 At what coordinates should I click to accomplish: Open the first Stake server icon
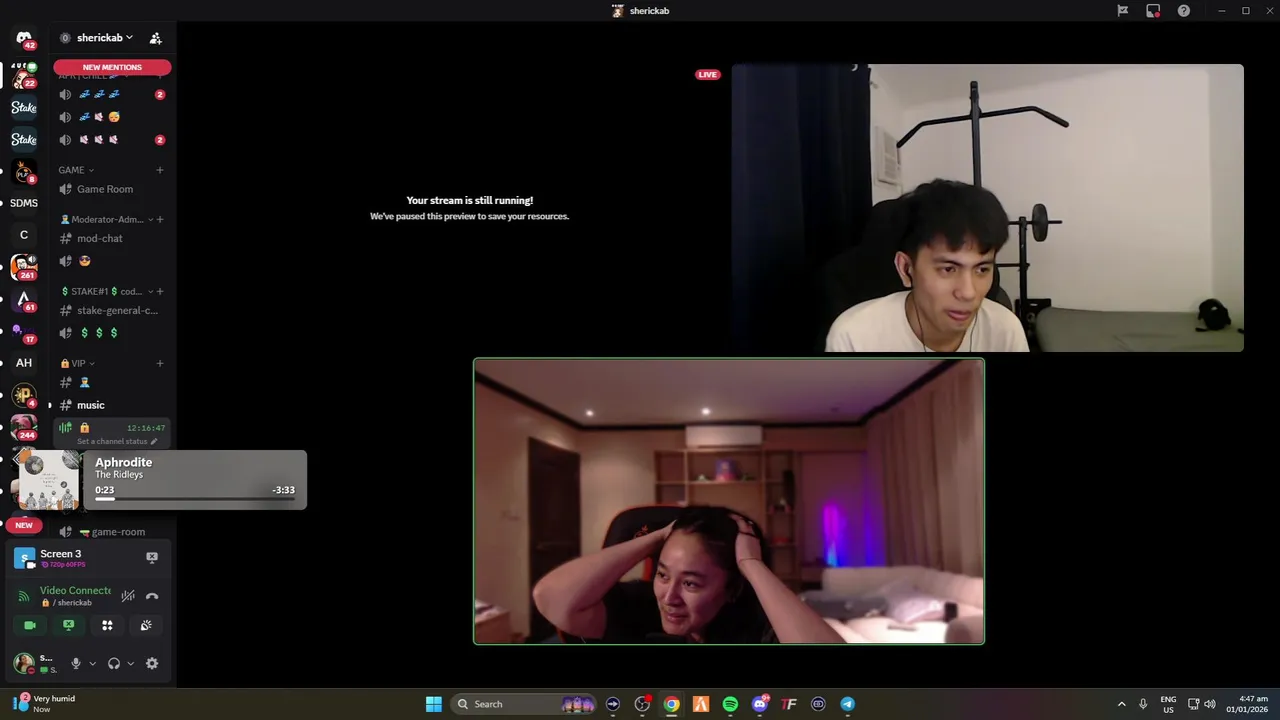click(24, 107)
